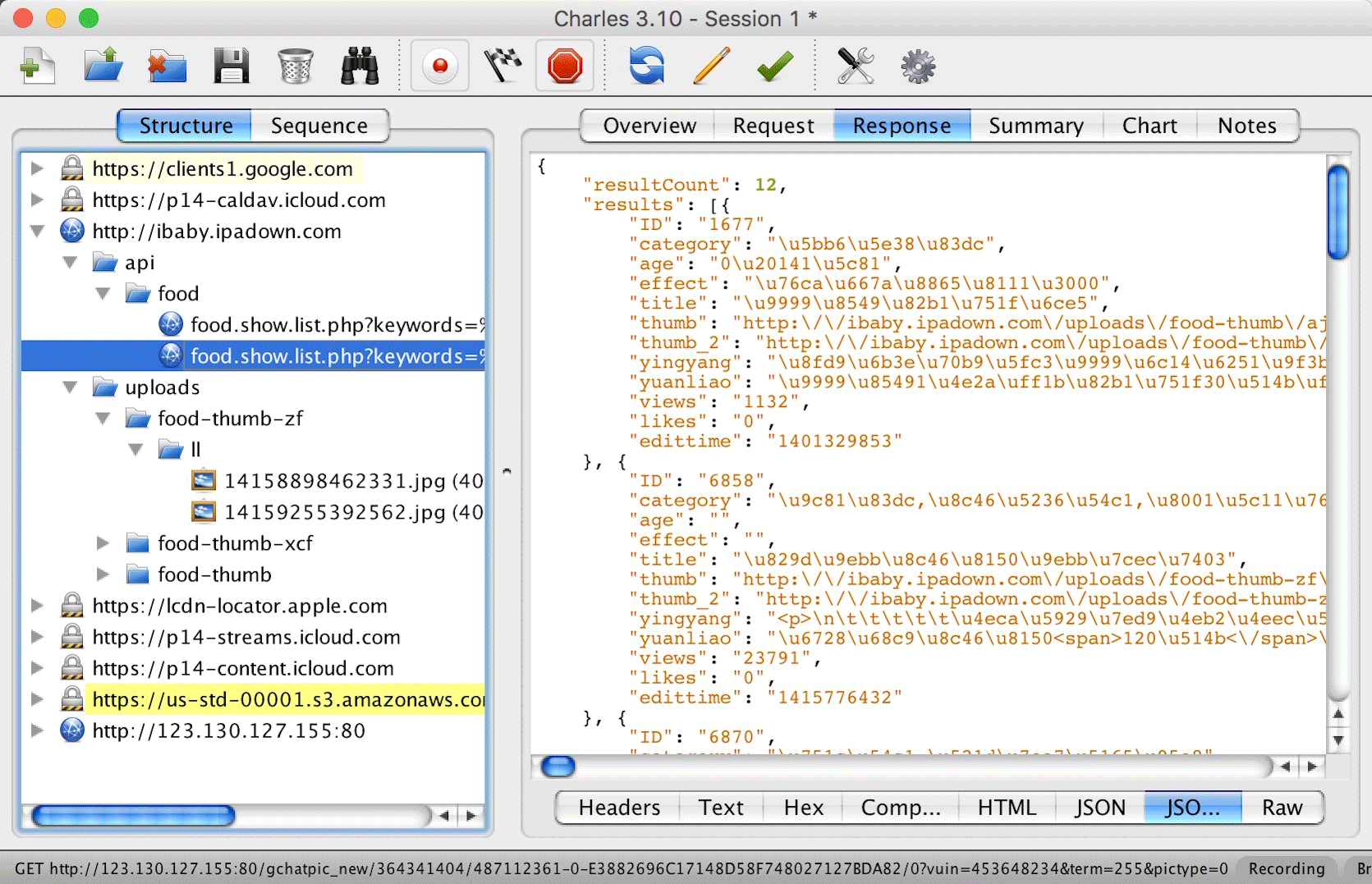This screenshot has width=1372, height=884.
Task: Clear session with the trash can icon
Action: tap(295, 66)
